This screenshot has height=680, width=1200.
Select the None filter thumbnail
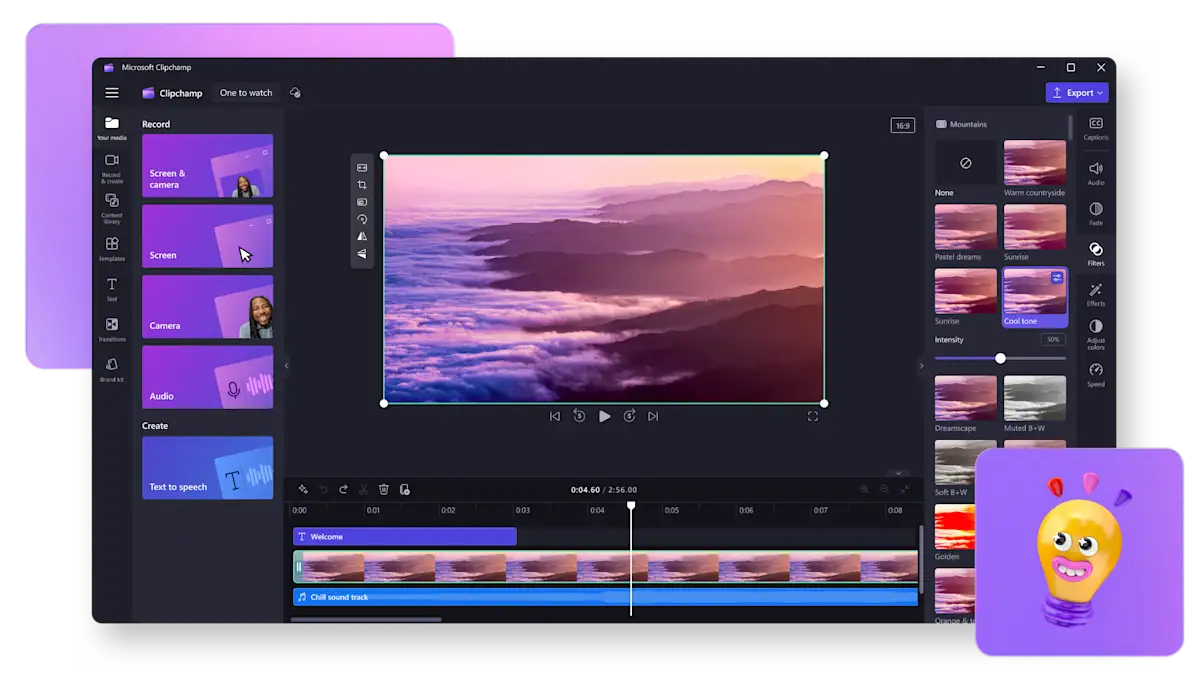[x=966, y=162]
